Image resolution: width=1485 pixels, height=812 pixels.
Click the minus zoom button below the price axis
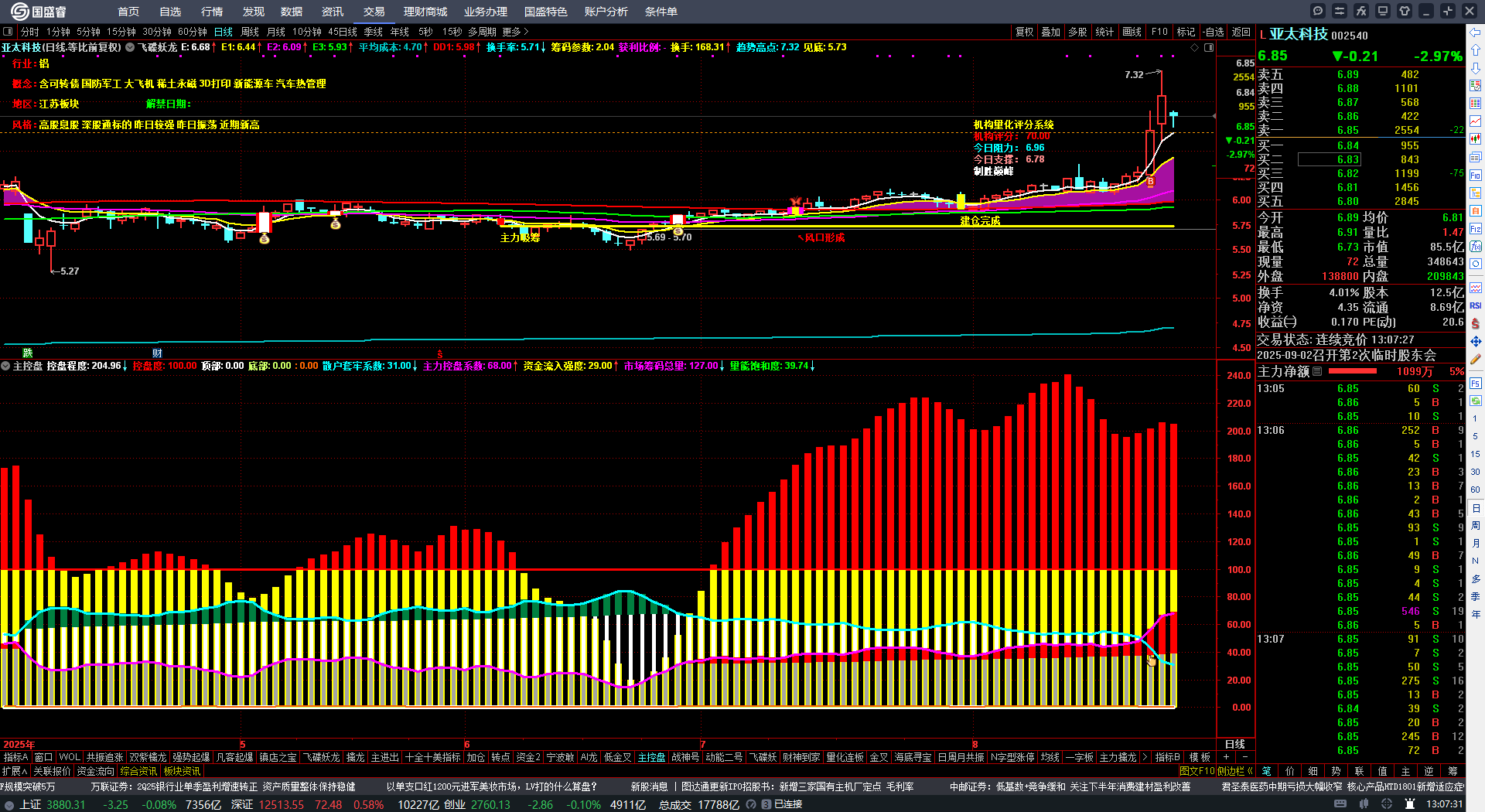pyautogui.click(x=1244, y=757)
